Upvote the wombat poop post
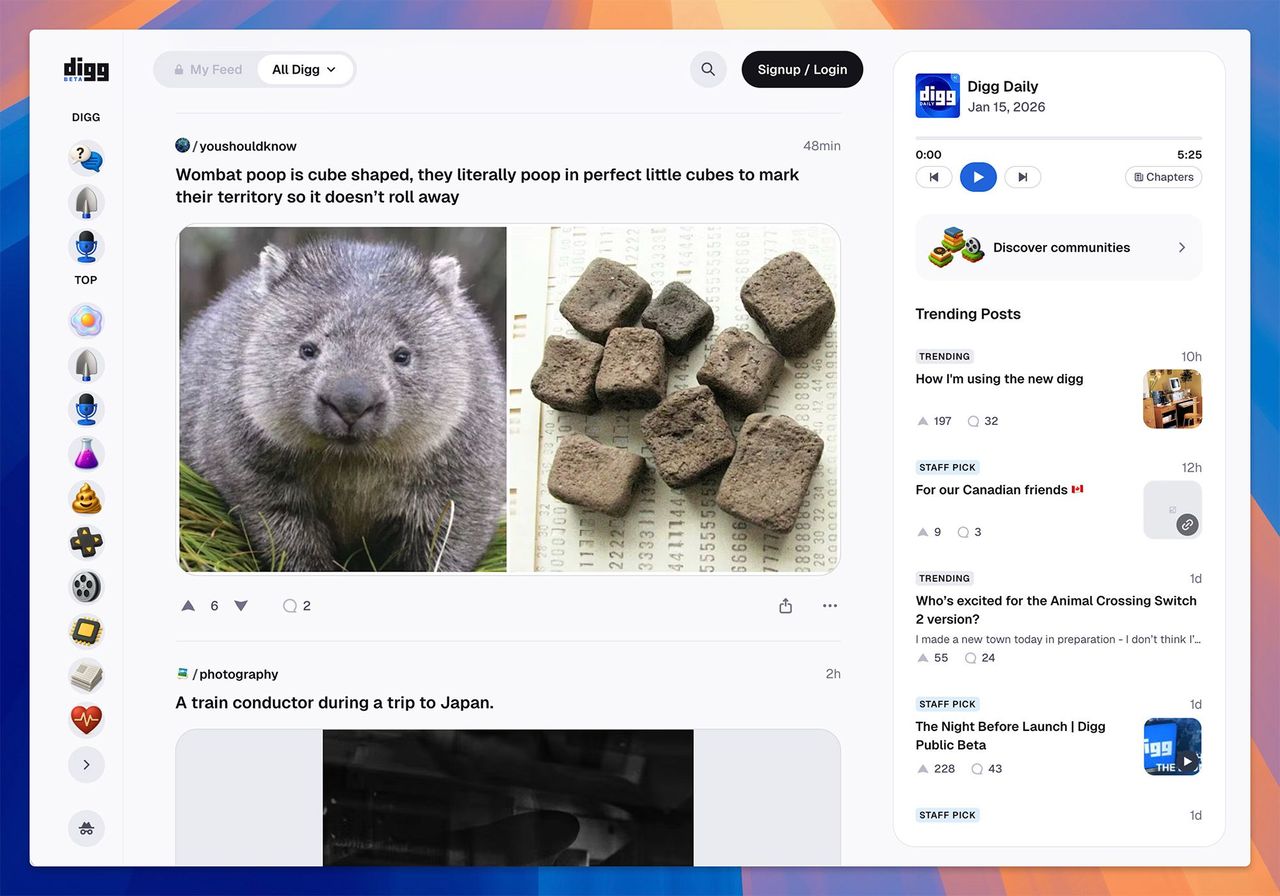The height and width of the screenshot is (896, 1280). click(x=188, y=606)
